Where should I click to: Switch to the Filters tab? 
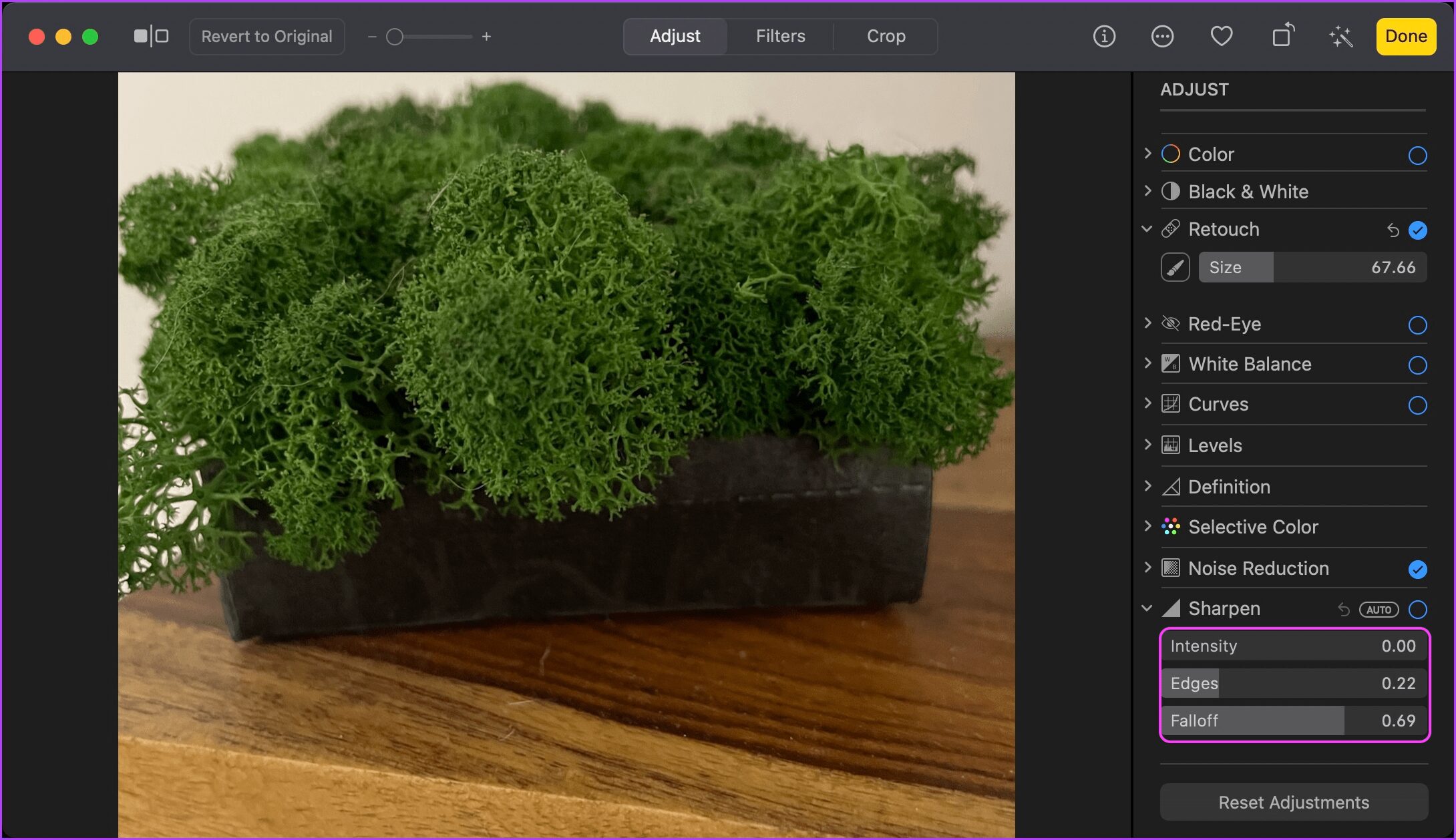coord(781,36)
